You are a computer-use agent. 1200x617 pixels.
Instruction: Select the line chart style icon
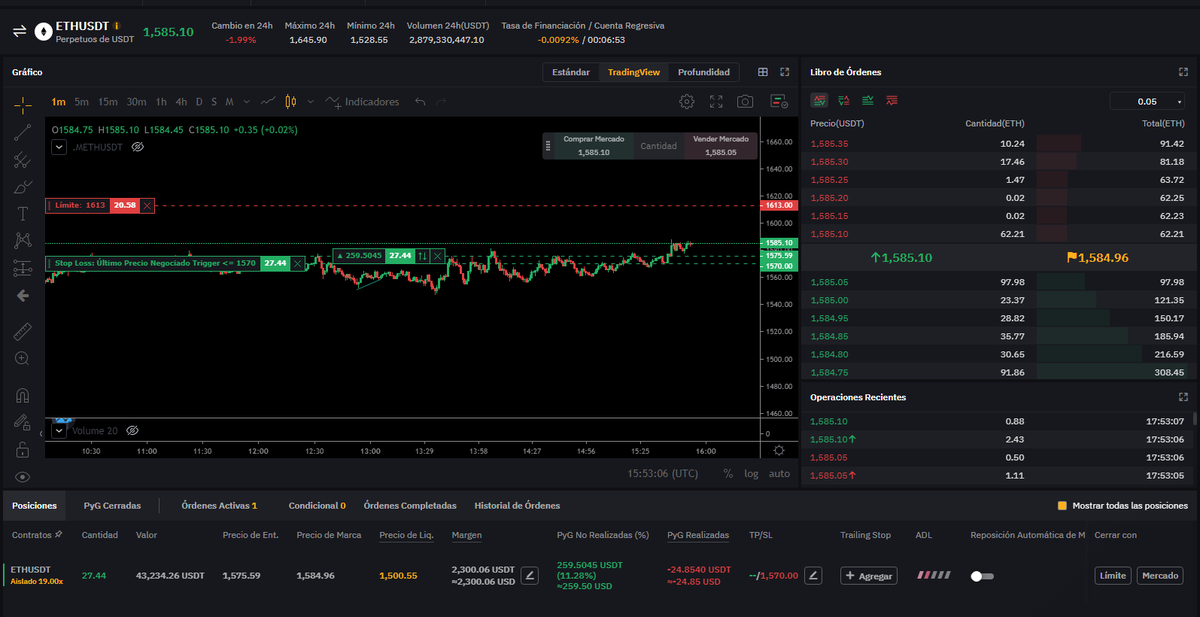point(268,102)
